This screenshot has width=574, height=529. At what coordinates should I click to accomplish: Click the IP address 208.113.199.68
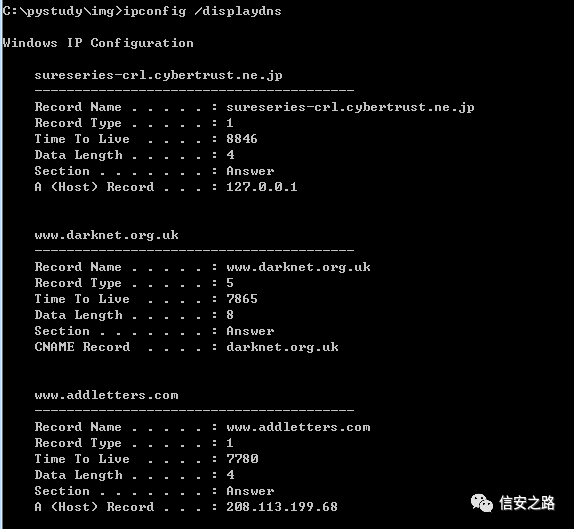tap(282, 507)
